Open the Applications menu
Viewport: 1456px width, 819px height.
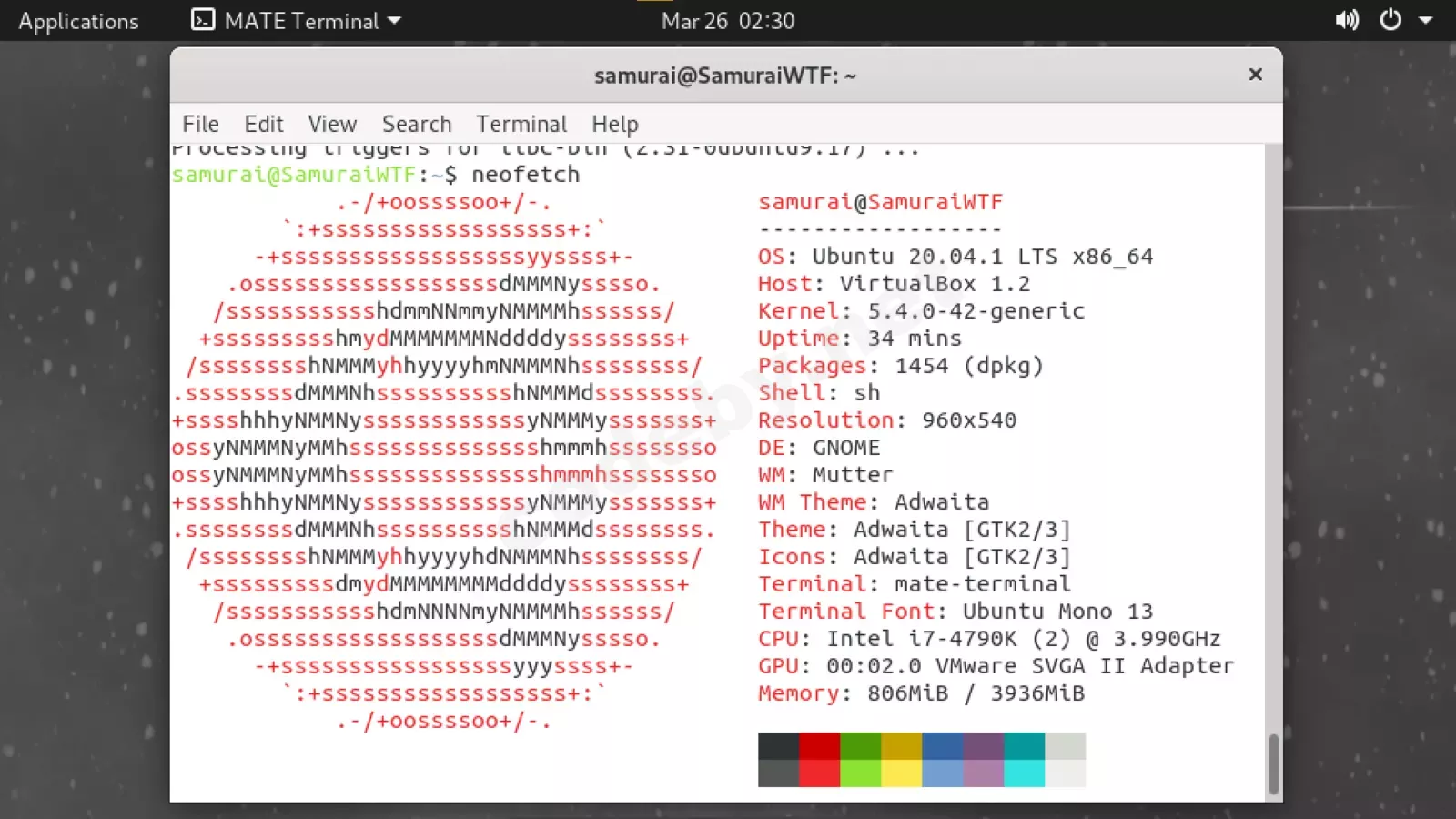pyautogui.click(x=78, y=21)
